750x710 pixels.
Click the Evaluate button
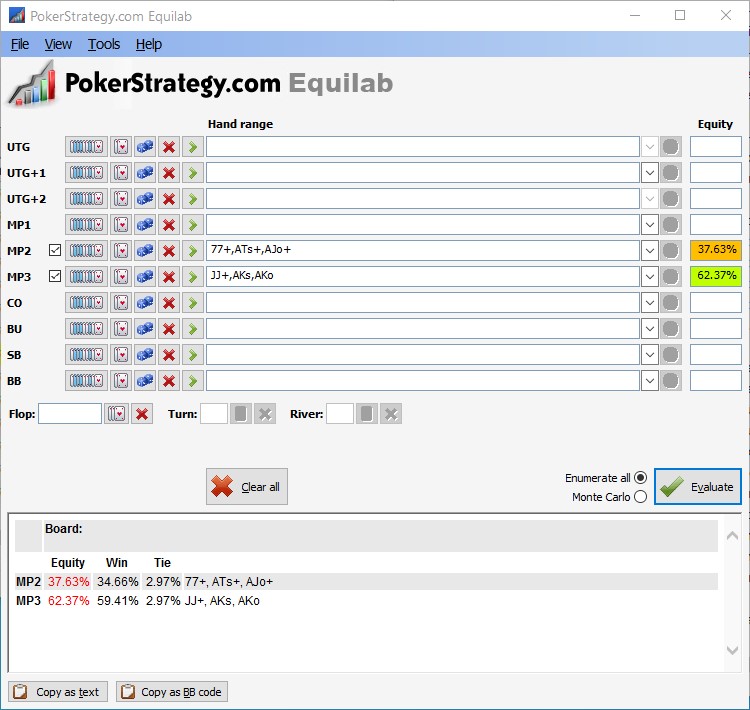click(698, 487)
